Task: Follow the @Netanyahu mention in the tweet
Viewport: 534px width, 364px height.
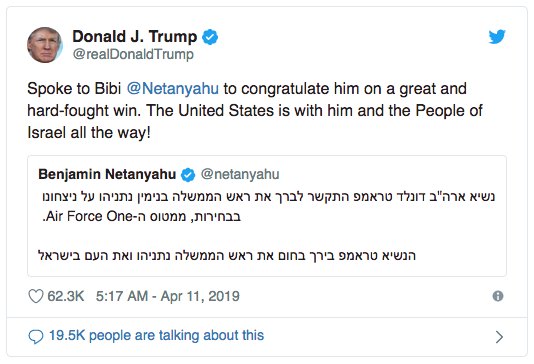Action: (x=173, y=89)
